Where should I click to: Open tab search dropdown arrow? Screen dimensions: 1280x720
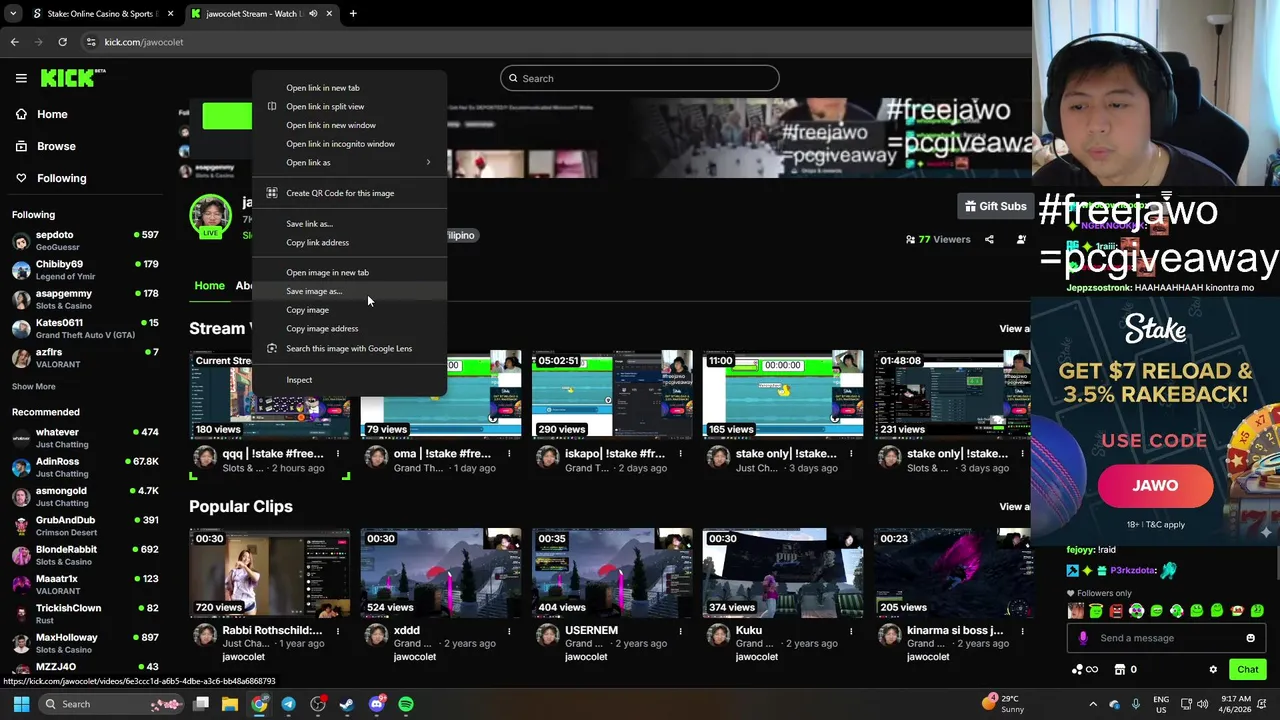tap(13, 14)
